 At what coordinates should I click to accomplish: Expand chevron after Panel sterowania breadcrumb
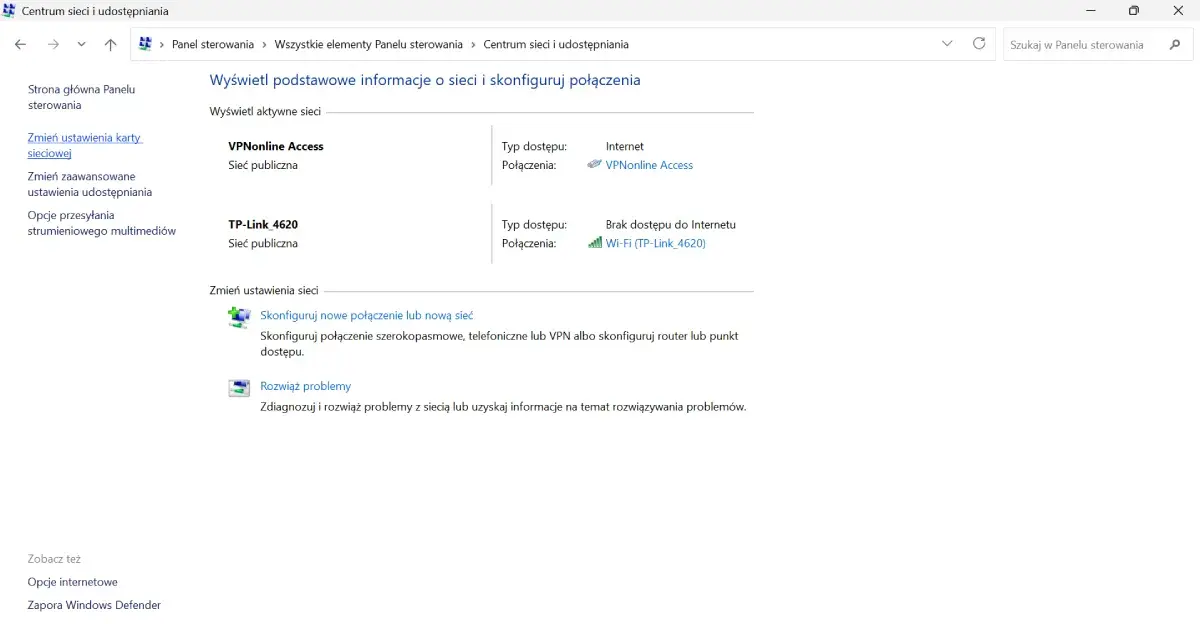264,44
